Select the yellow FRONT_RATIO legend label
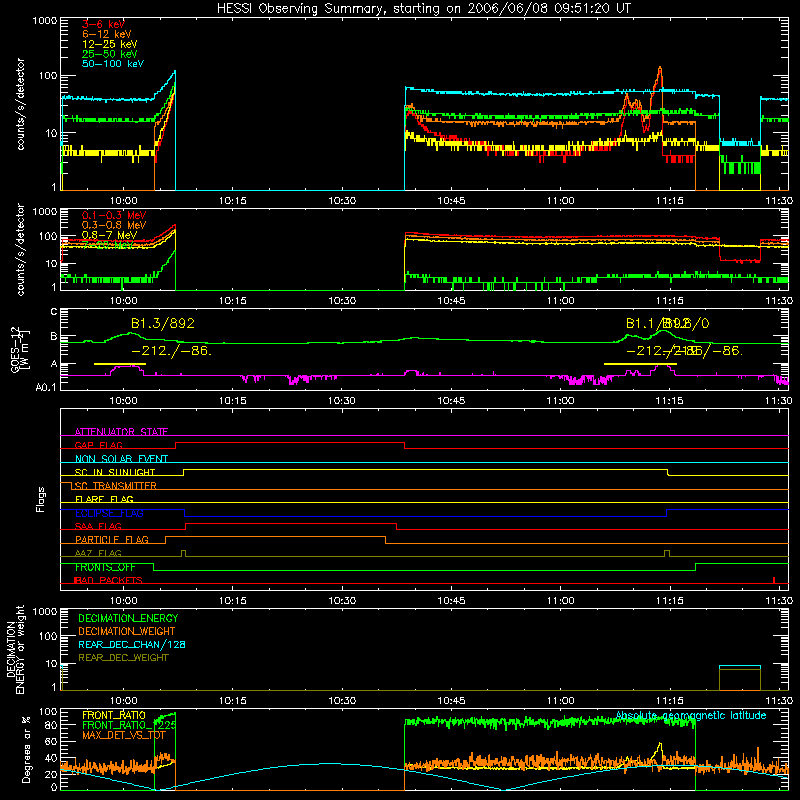Image resolution: width=800 pixels, height=800 pixels. coord(114,715)
